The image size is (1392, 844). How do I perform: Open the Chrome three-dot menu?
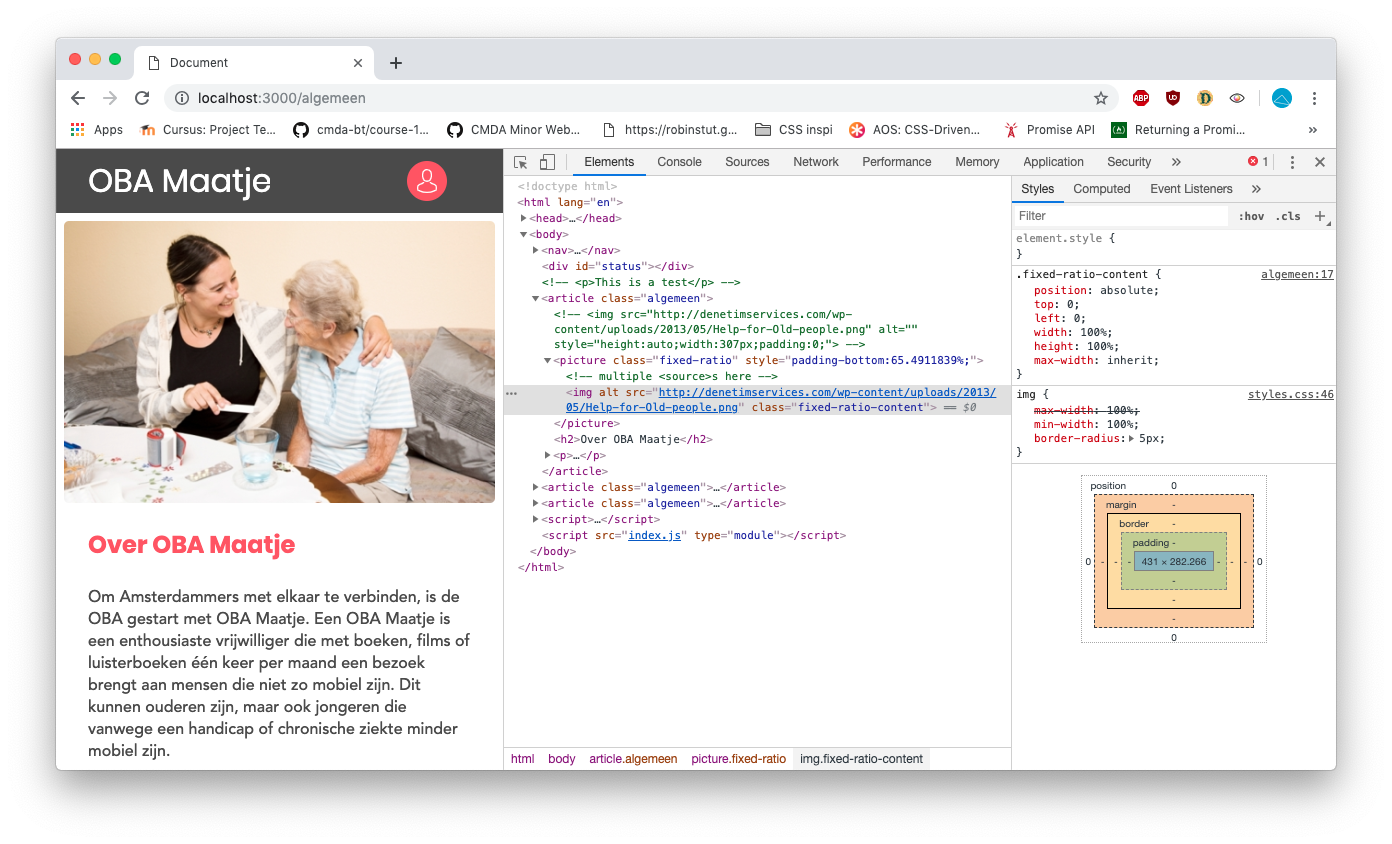click(1315, 98)
